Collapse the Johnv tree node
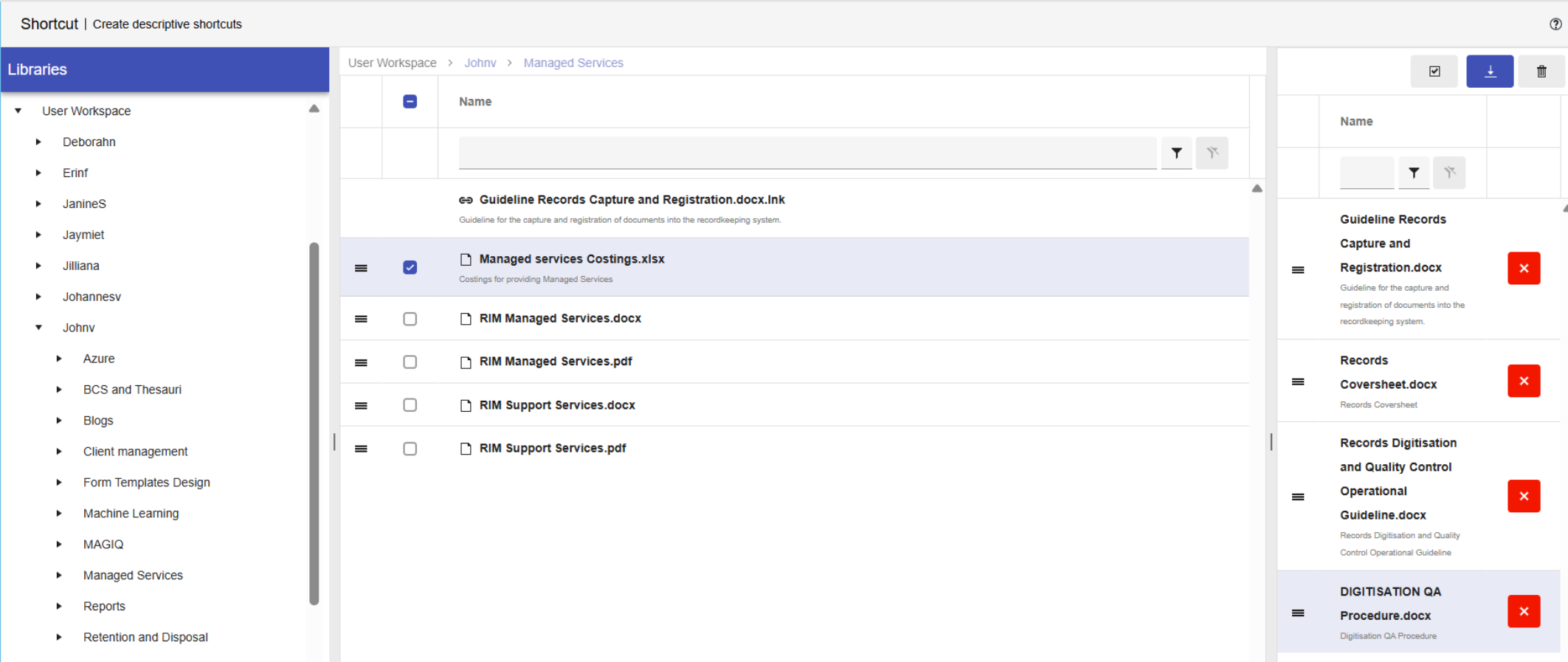 39,328
